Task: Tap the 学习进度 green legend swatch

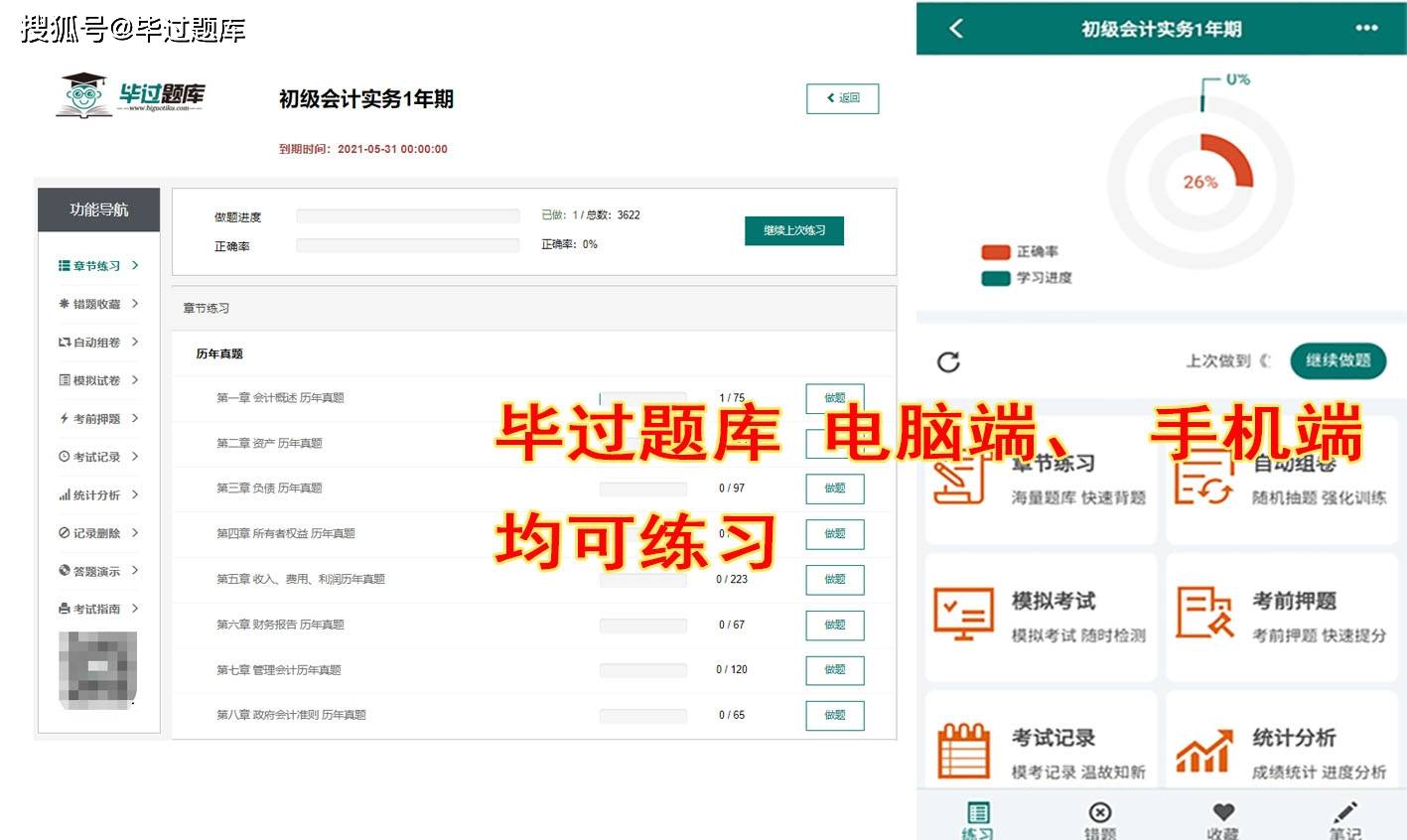Action: click(x=996, y=278)
